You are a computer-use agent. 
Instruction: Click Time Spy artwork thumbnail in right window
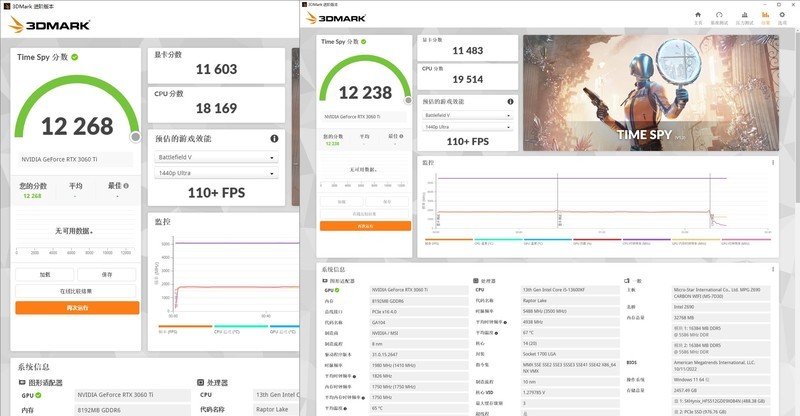tap(651, 93)
